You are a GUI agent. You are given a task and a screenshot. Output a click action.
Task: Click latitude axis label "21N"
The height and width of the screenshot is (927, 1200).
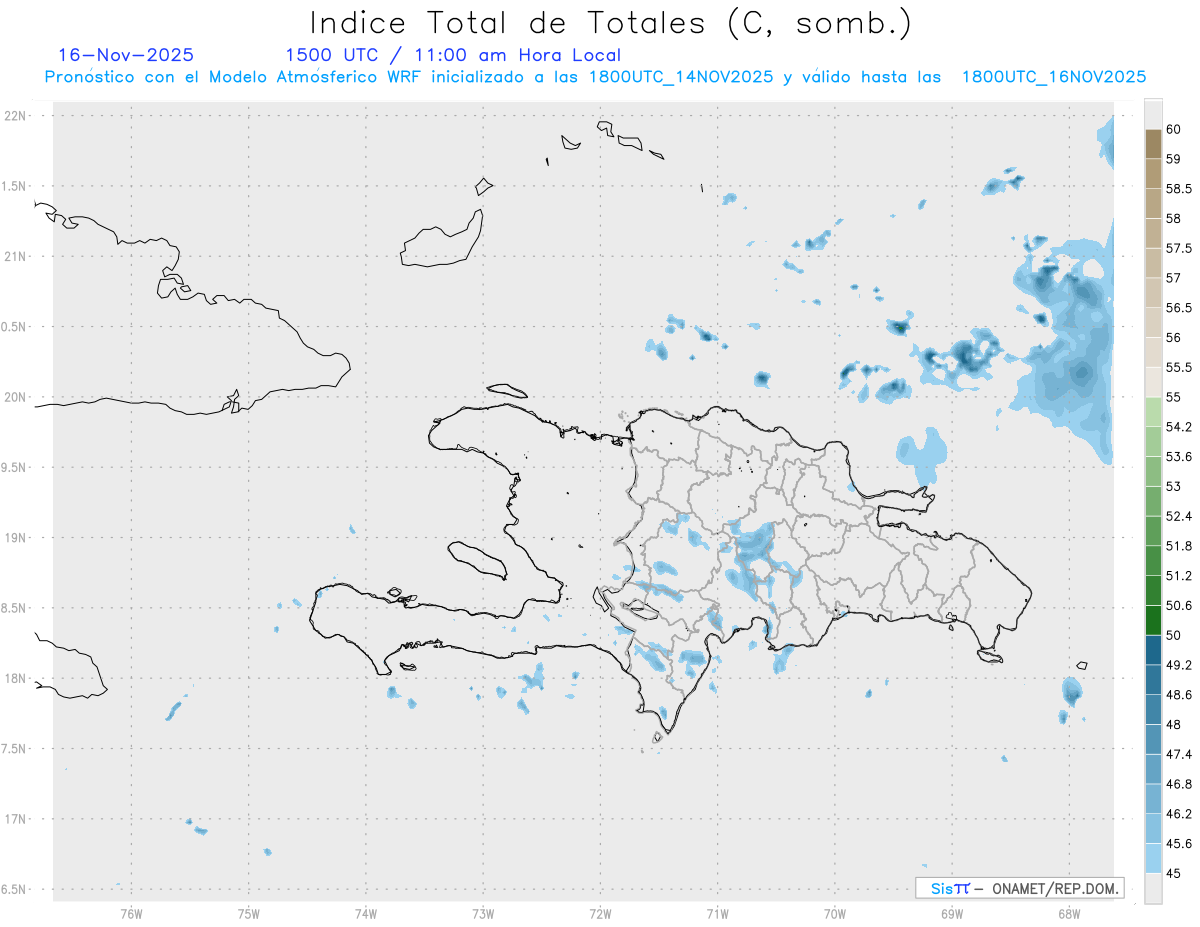click(x=16, y=256)
